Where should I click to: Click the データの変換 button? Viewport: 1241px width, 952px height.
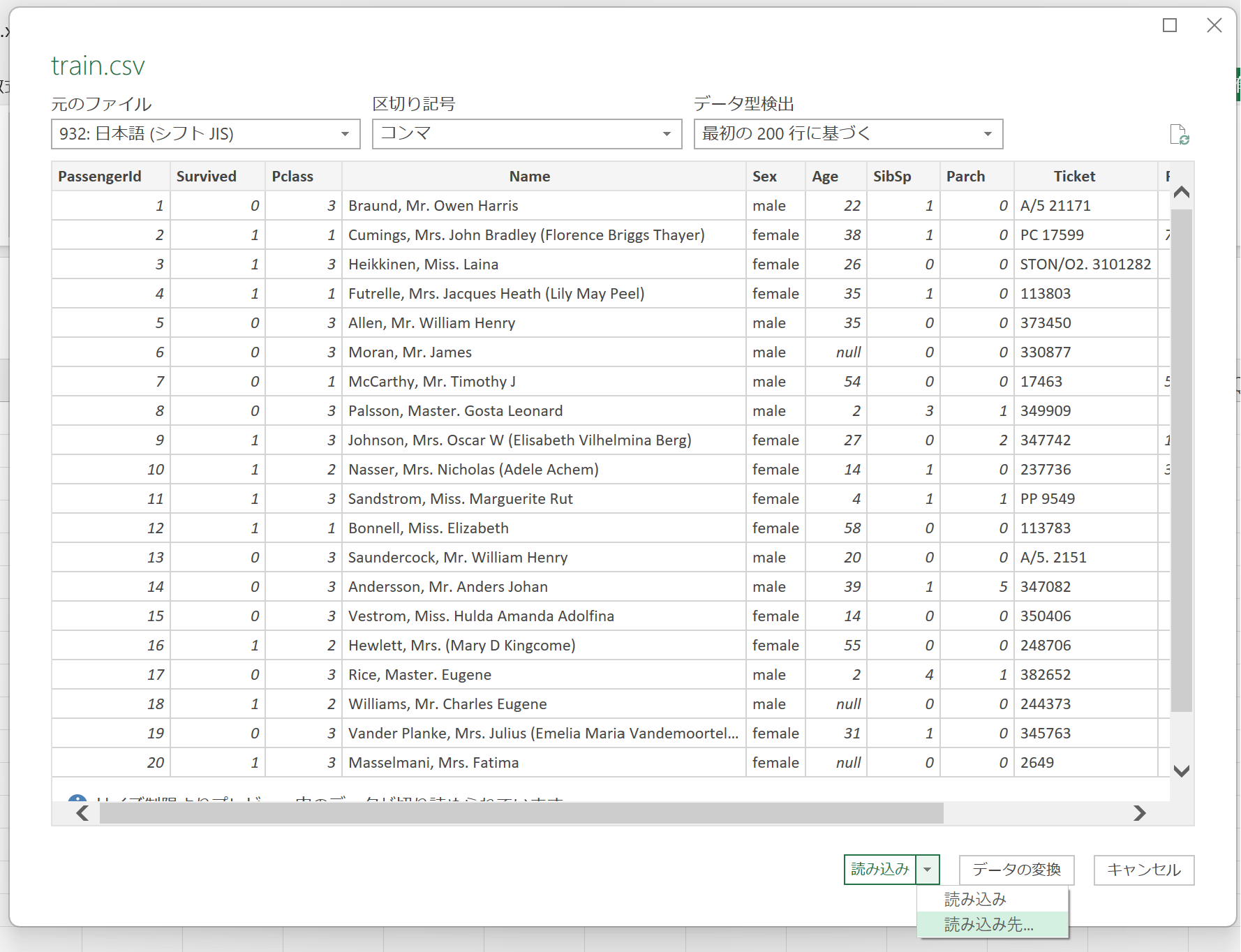[x=1016, y=870]
